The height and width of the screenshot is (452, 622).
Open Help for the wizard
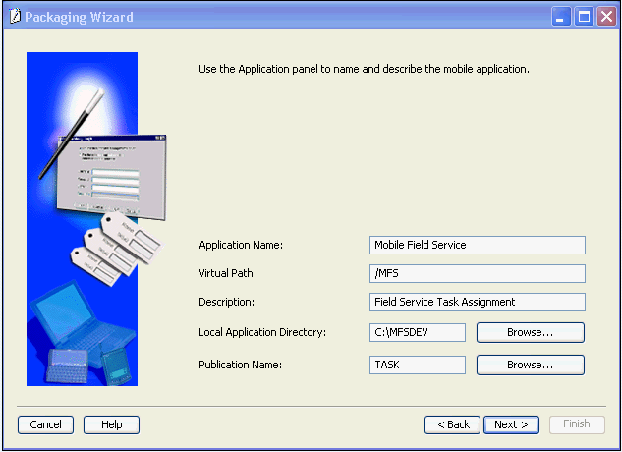click(112, 425)
